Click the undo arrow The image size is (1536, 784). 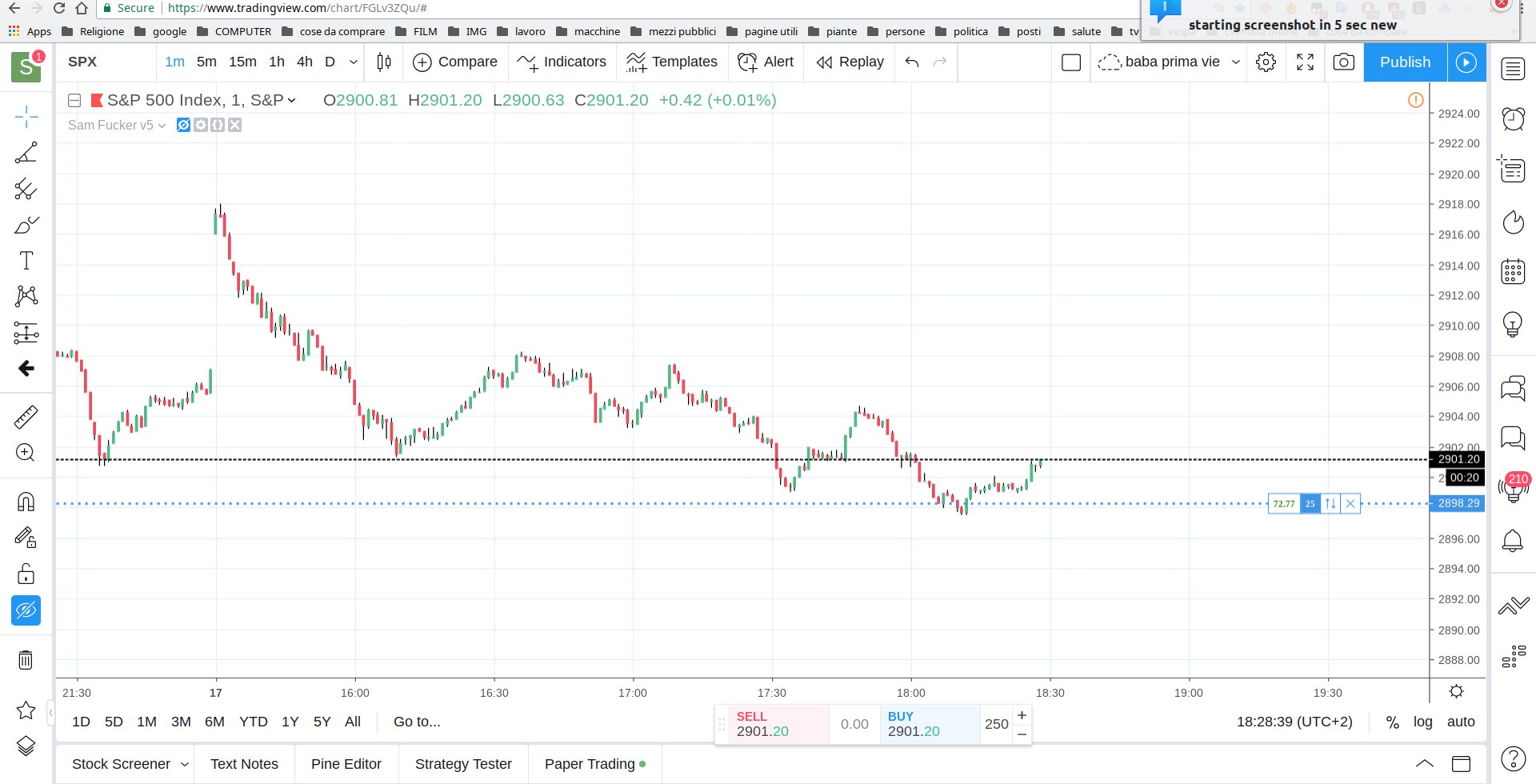point(912,62)
